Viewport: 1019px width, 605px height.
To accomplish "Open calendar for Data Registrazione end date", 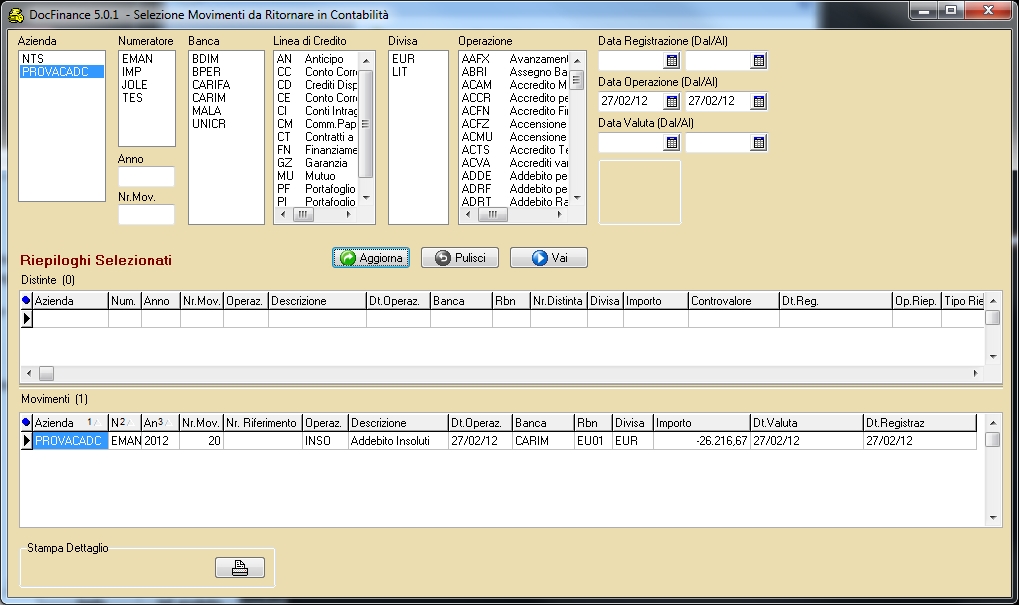I will pyautogui.click(x=758, y=61).
